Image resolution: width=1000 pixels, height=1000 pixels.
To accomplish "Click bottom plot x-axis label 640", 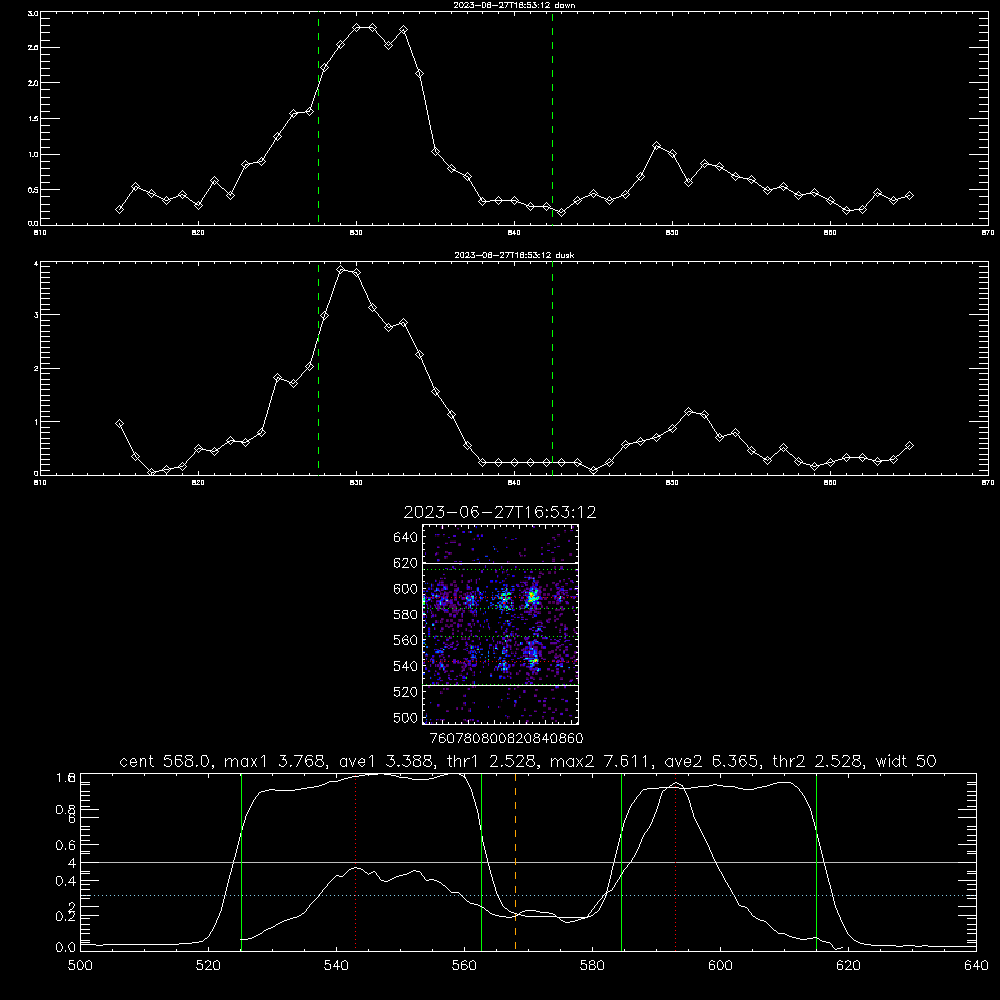I will point(976,966).
